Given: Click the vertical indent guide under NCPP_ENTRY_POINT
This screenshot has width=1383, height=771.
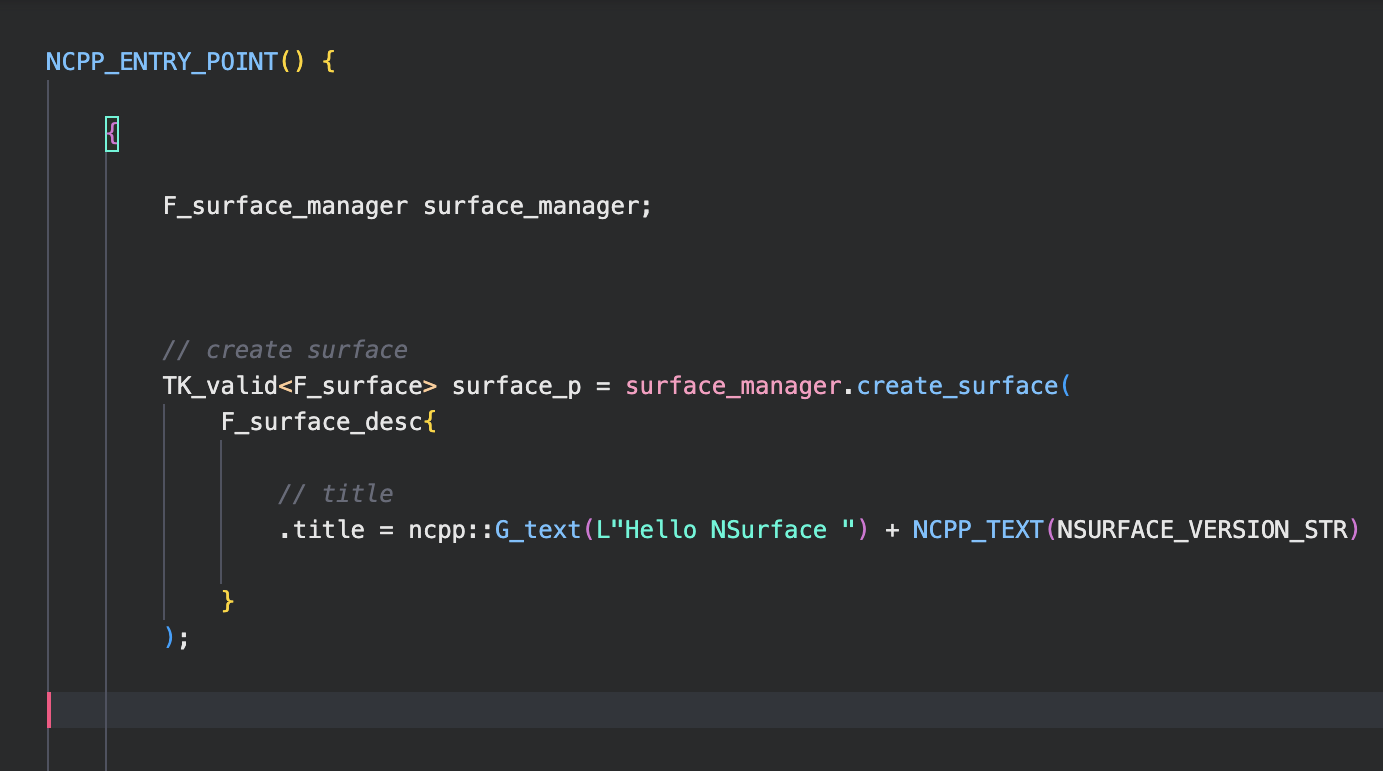Looking at the screenshot, I should (50, 400).
